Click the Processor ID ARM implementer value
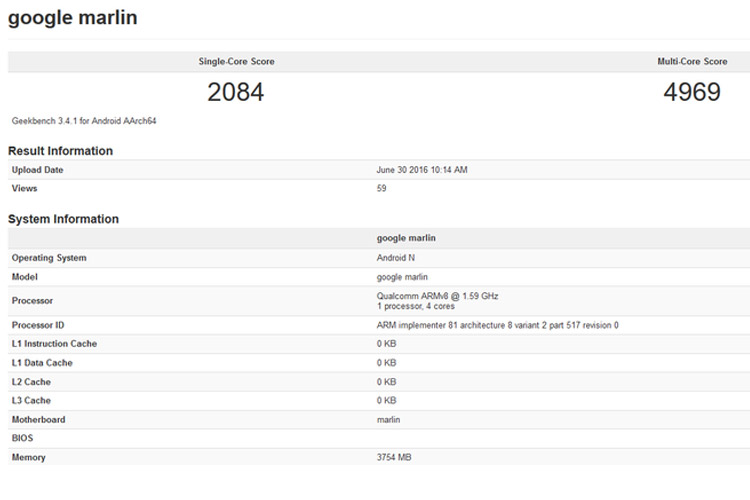 pos(497,325)
